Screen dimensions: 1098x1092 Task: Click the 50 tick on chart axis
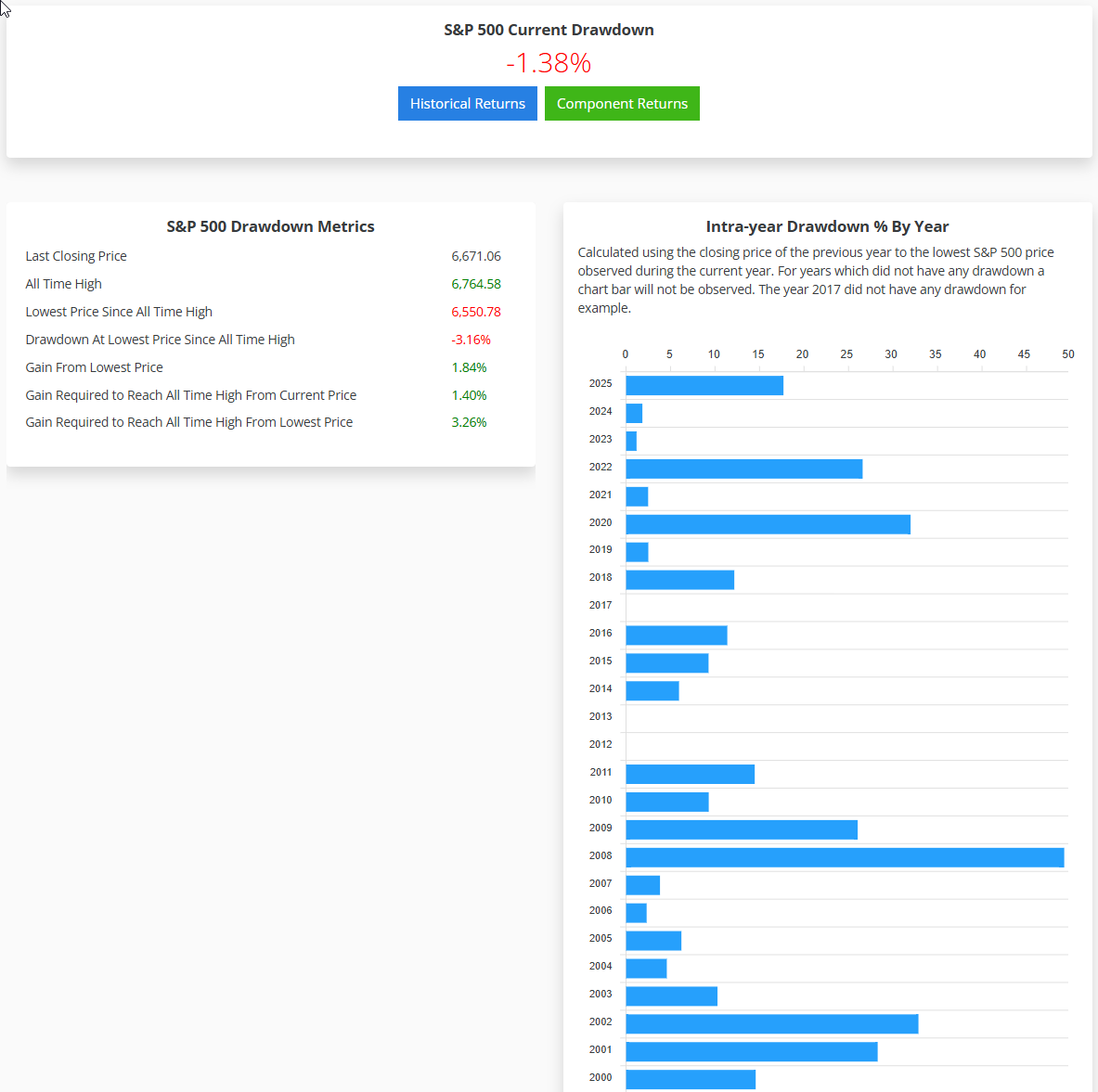point(1067,354)
